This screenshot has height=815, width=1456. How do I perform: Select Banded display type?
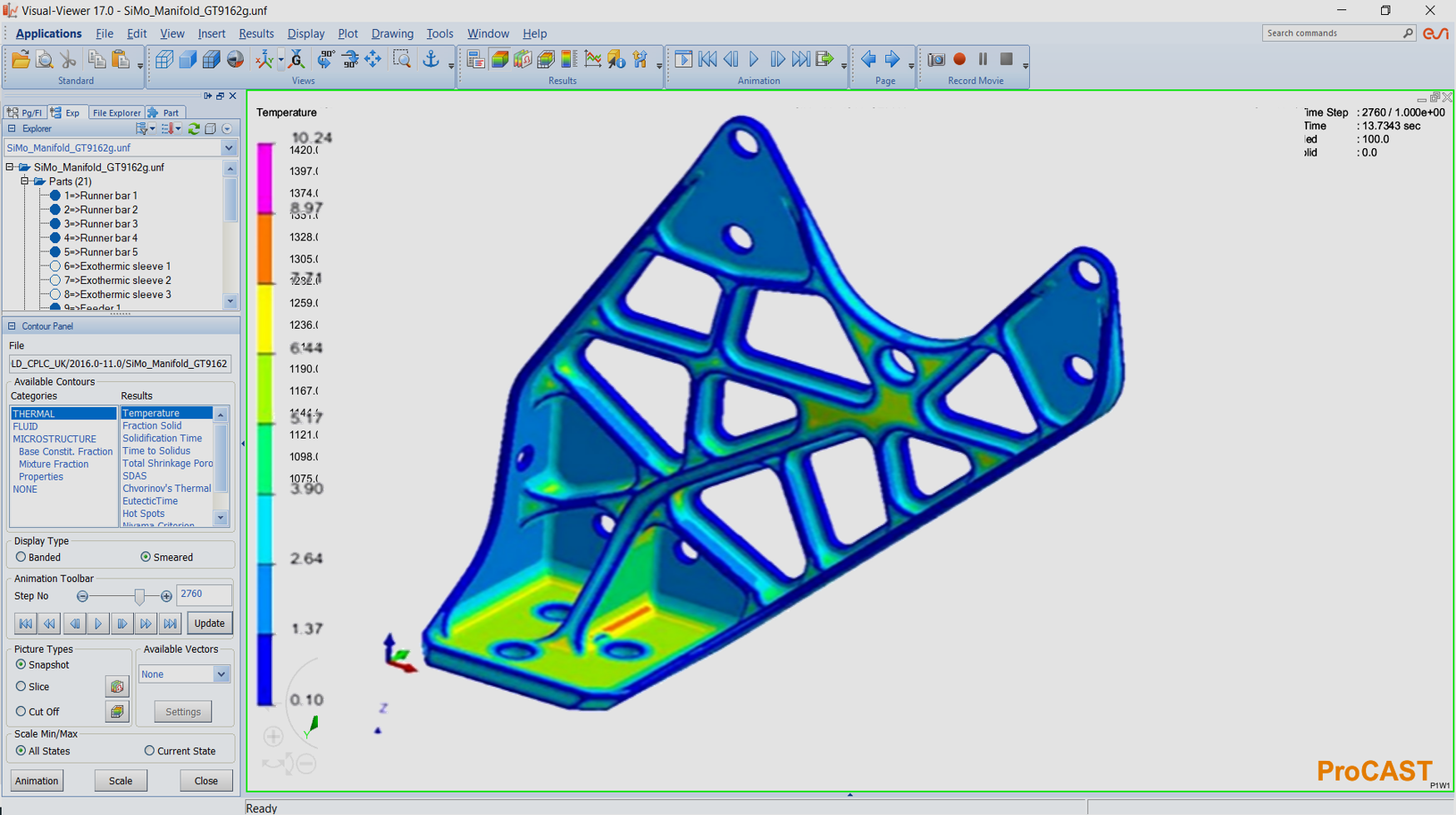(x=21, y=557)
